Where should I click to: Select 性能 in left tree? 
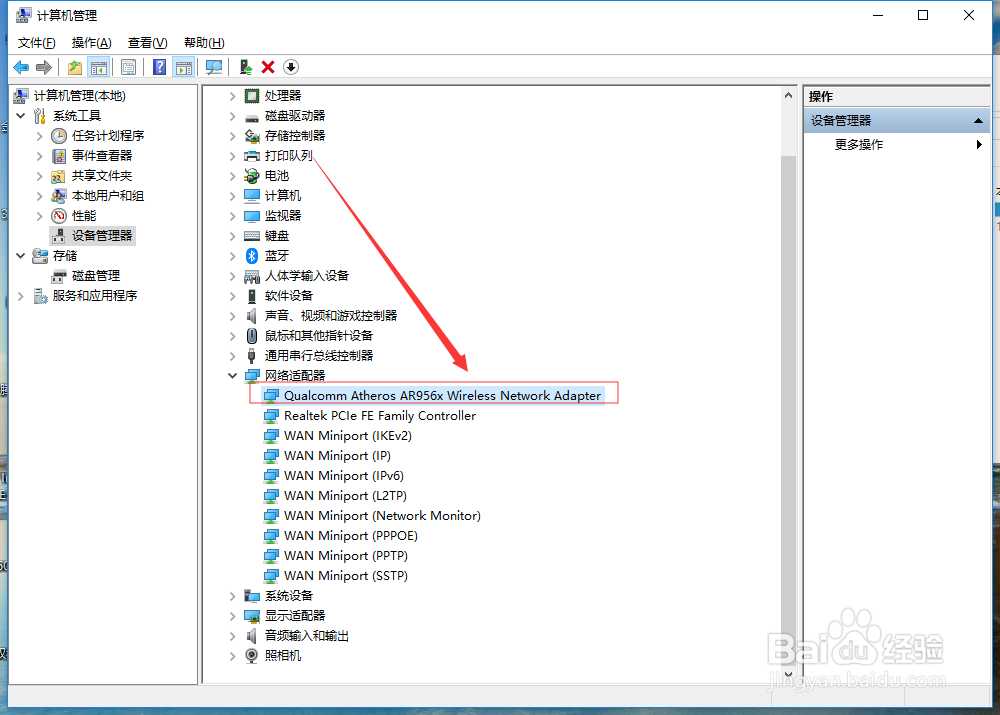[84, 216]
